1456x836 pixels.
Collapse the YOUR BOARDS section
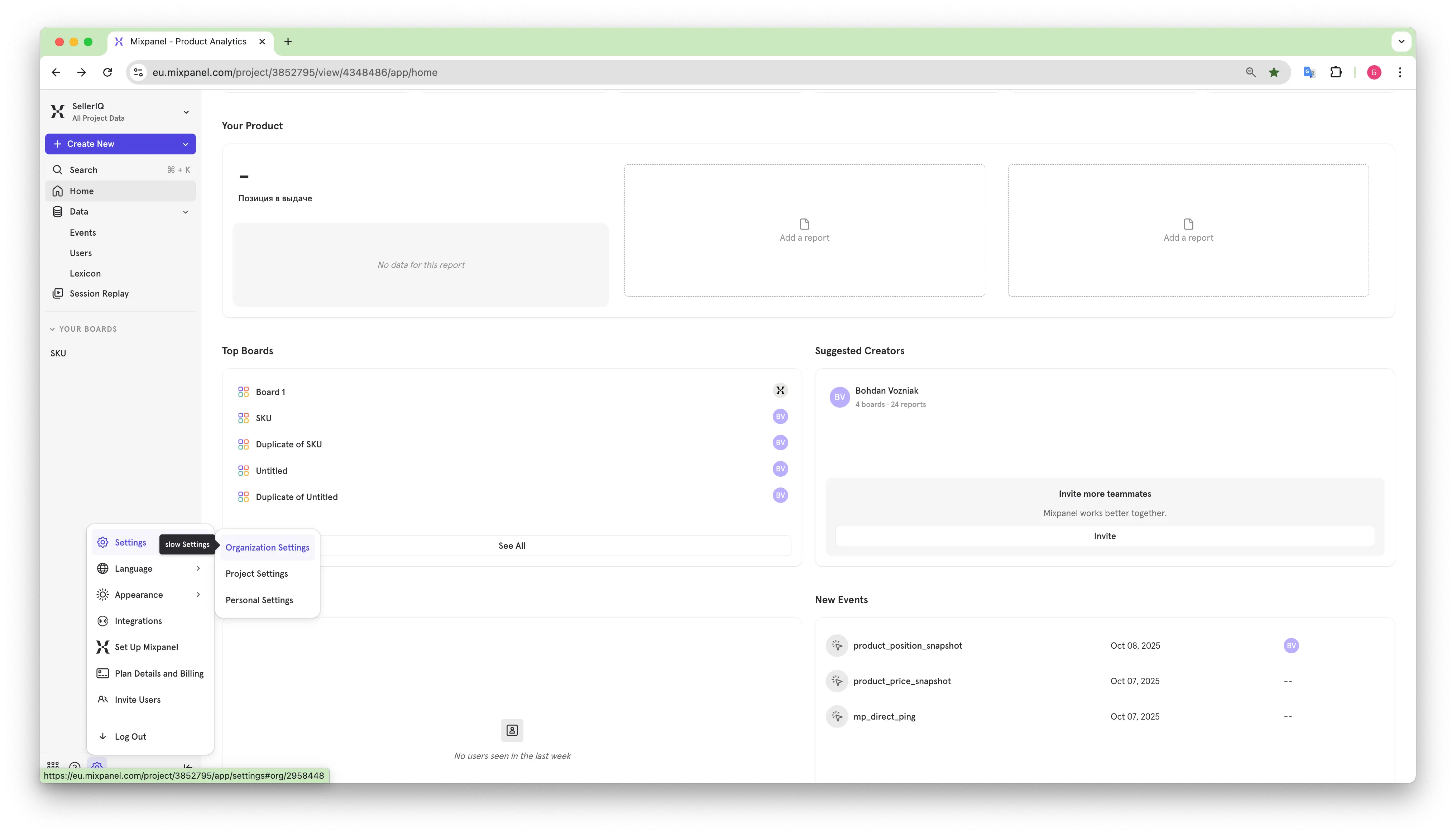[83, 329]
